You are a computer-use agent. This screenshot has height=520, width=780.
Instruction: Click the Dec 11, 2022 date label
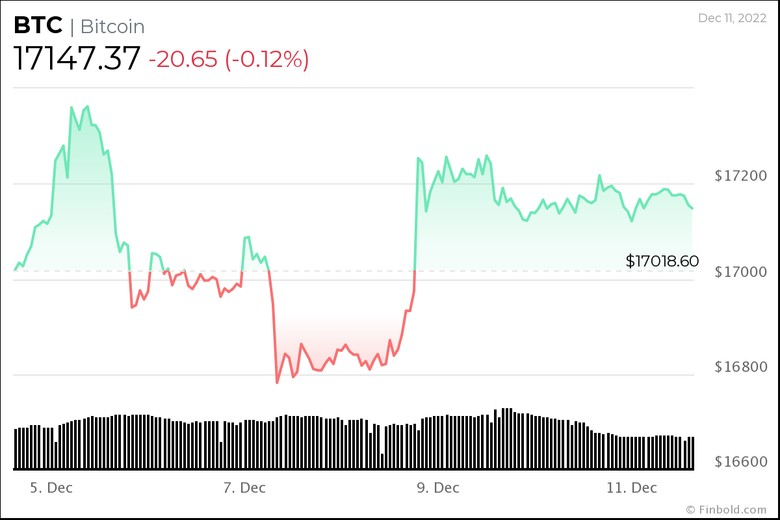732,18
